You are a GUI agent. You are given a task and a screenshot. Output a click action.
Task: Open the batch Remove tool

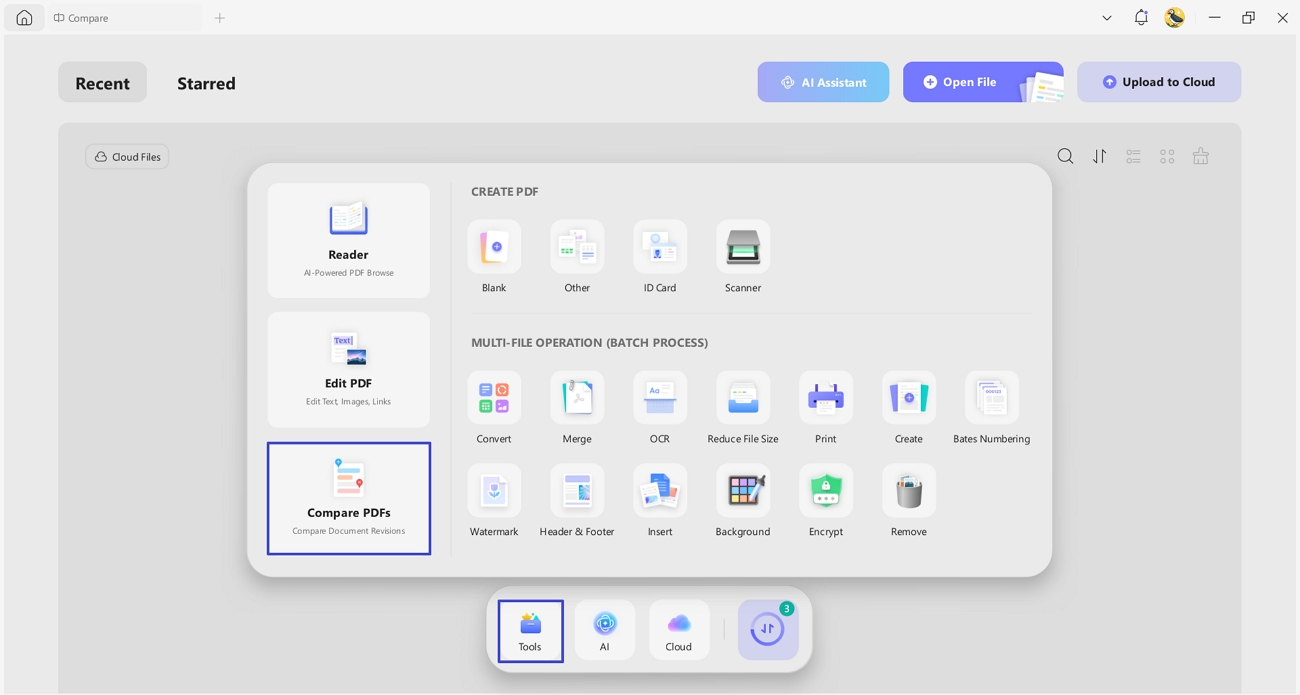pos(909,490)
